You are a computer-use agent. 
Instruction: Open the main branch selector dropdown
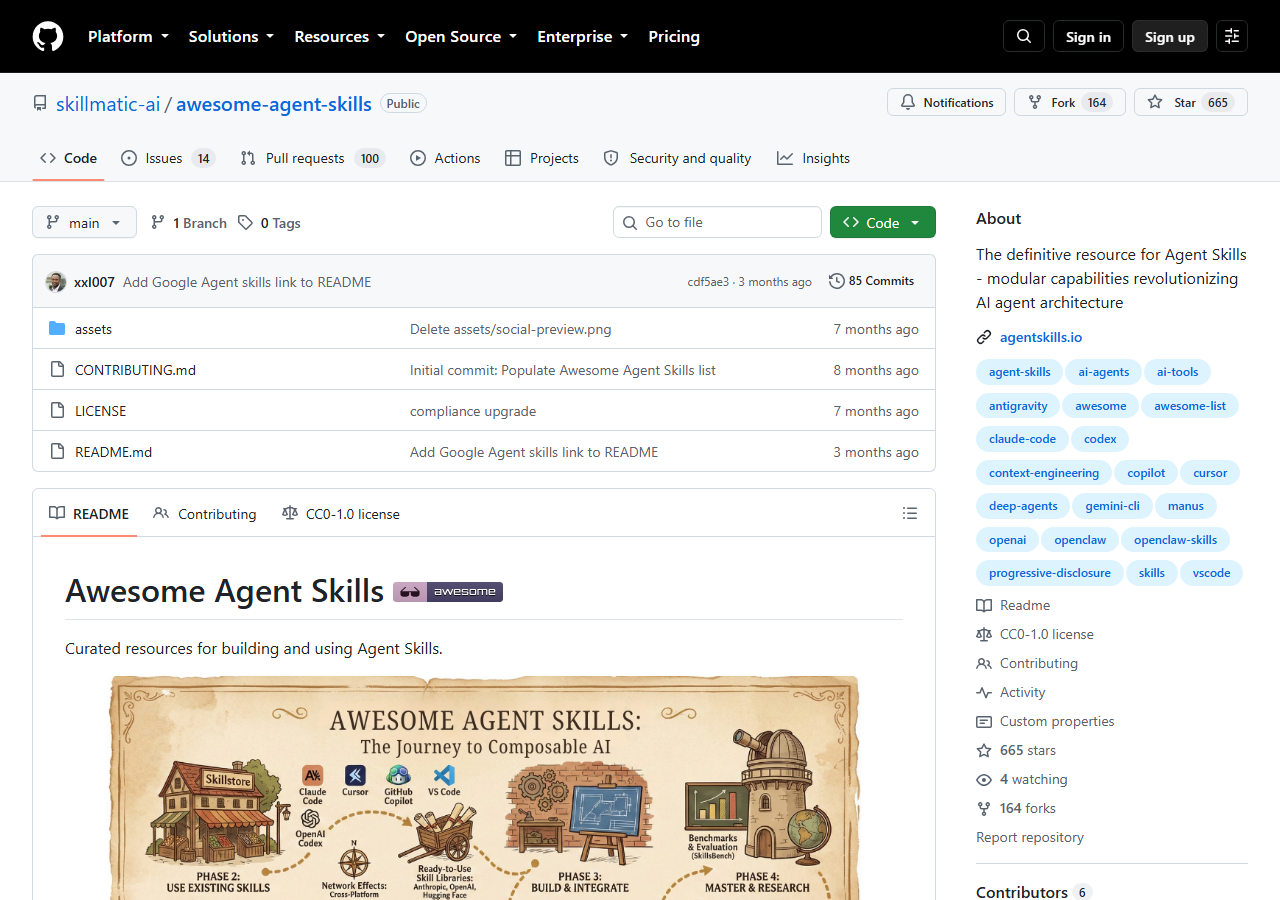click(x=84, y=222)
